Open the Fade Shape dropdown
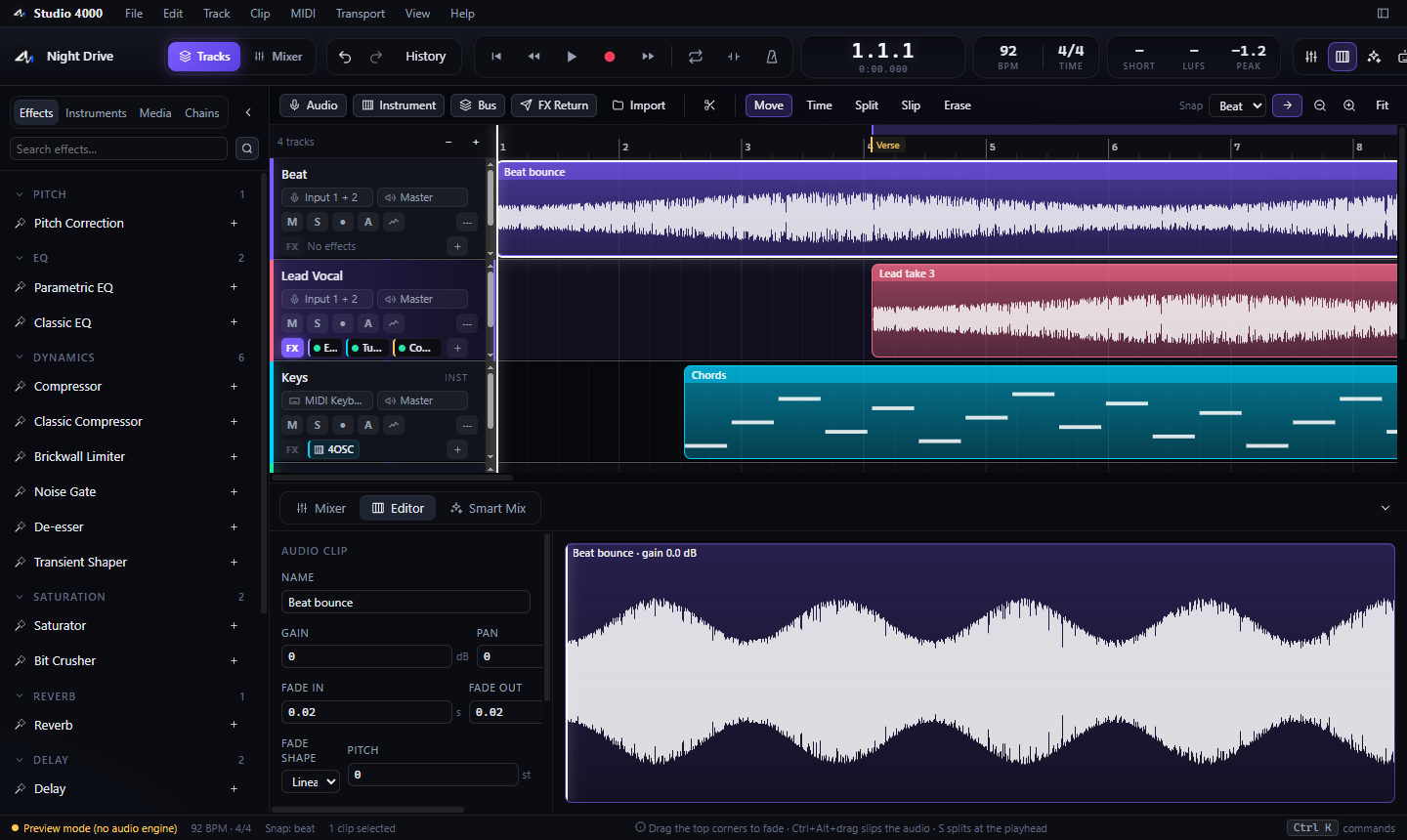 [311, 781]
